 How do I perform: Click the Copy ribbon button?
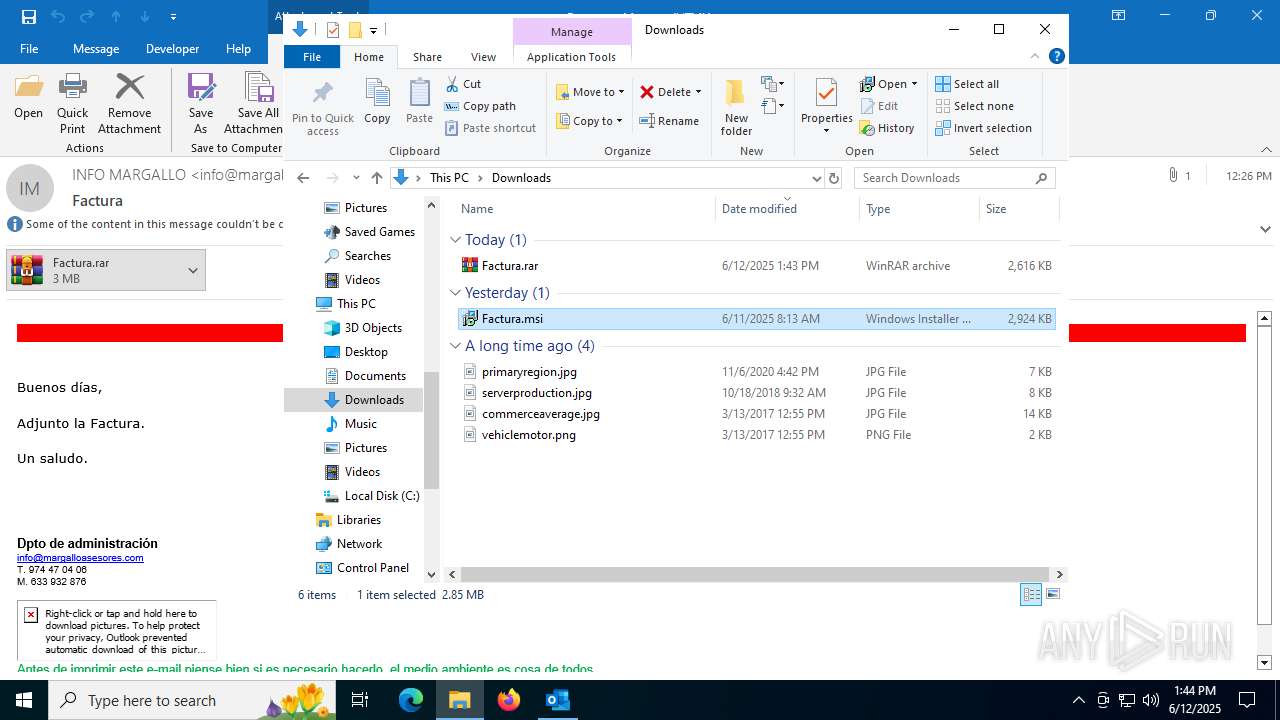(377, 101)
